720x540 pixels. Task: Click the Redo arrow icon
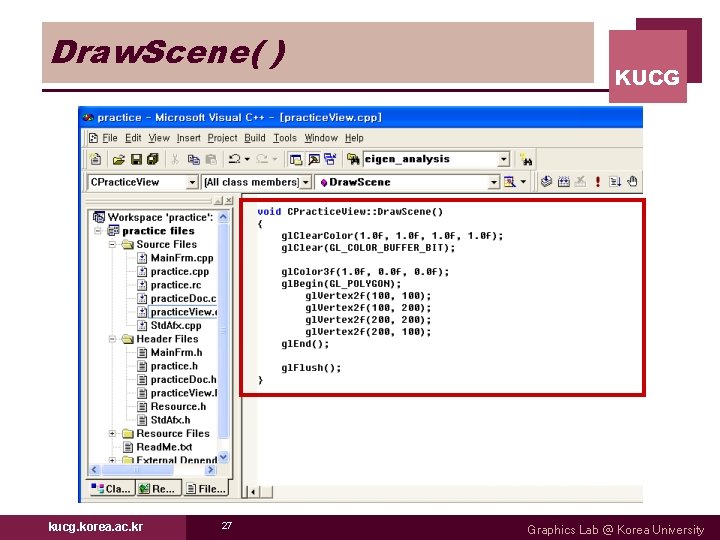point(262,159)
